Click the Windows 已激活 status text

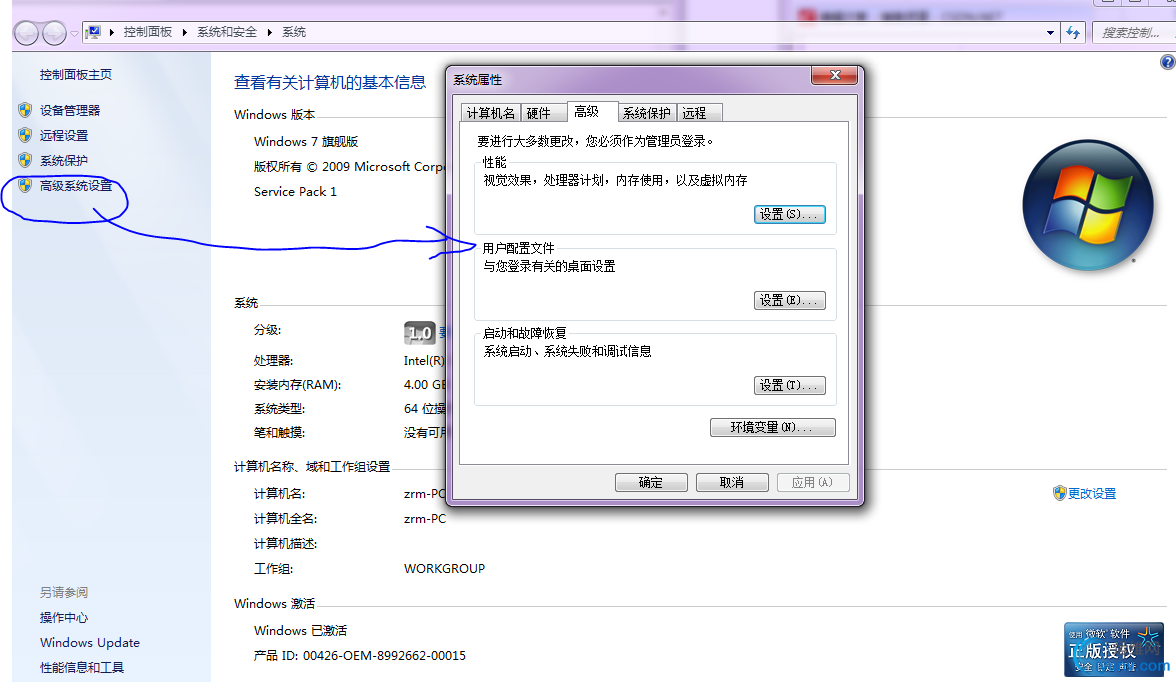click(x=301, y=630)
